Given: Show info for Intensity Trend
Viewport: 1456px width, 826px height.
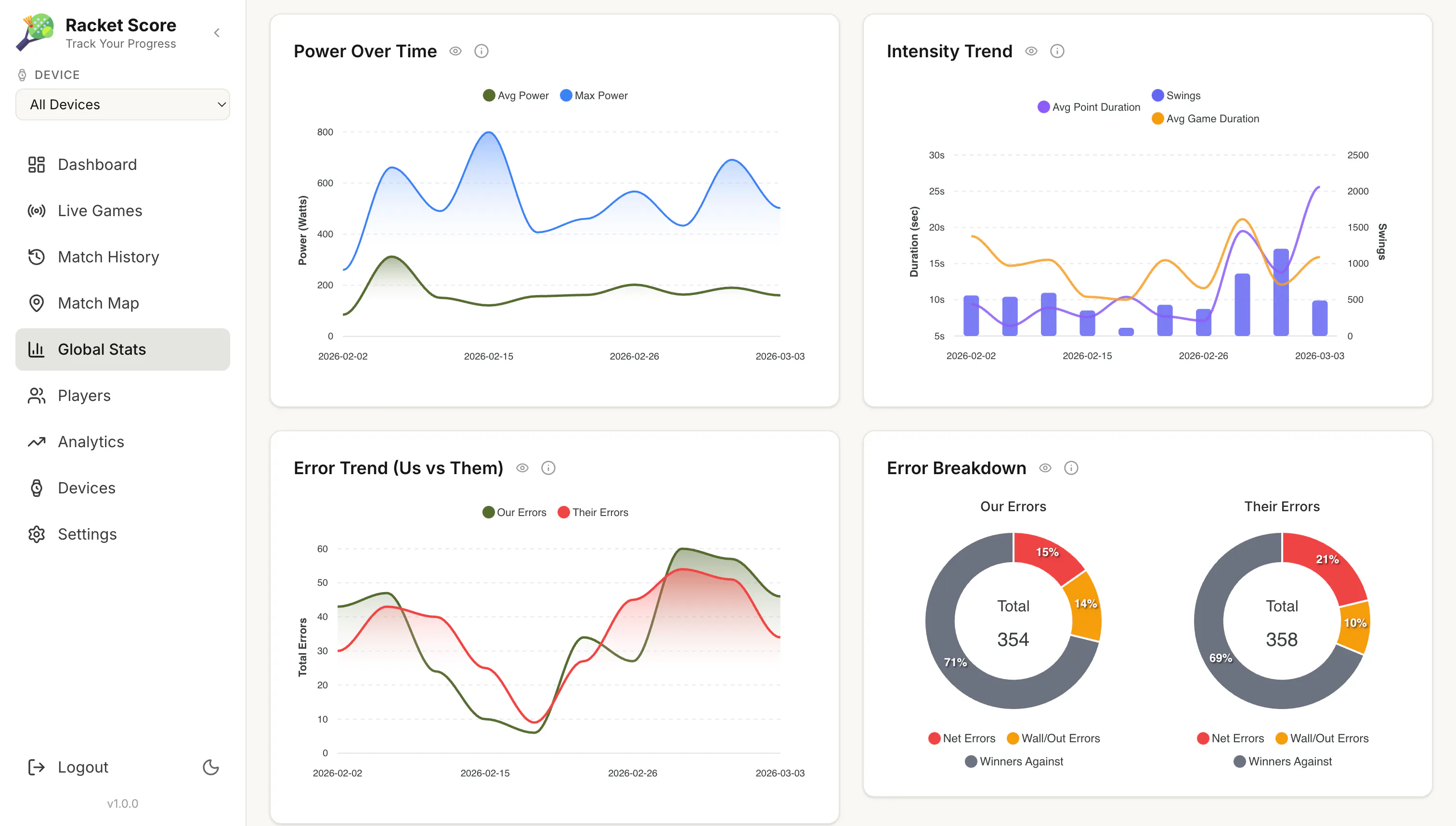Looking at the screenshot, I should 1057,51.
